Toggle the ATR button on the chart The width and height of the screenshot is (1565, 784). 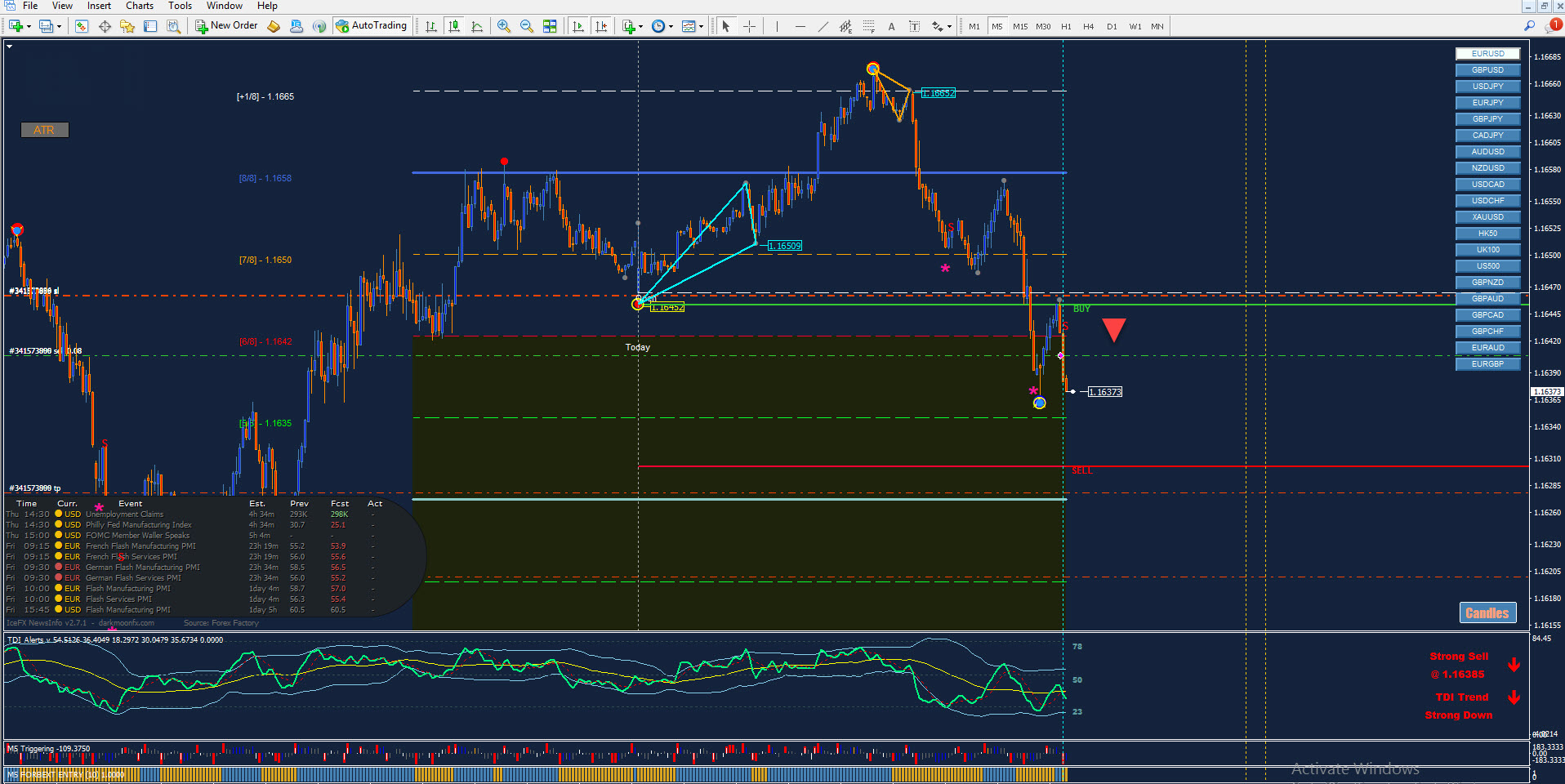pos(45,130)
